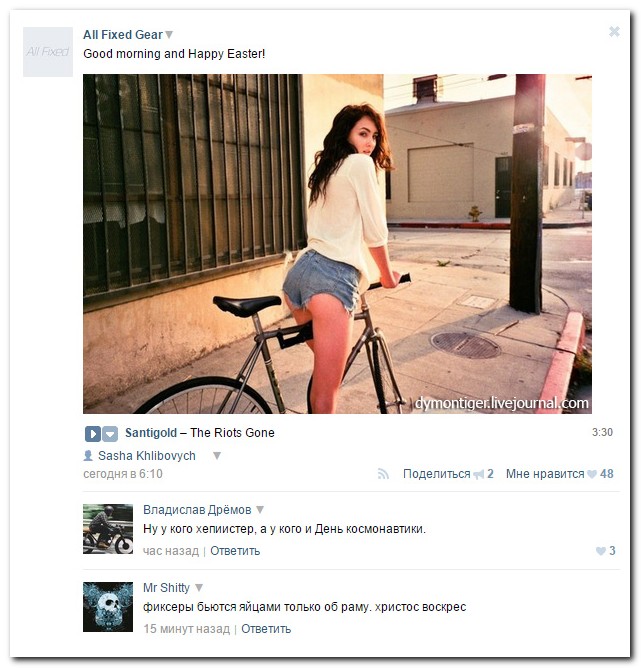The height and width of the screenshot is (668, 641).
Task: Reply to Владислав Дрёмов's comment via Ответить
Action: click(x=235, y=551)
